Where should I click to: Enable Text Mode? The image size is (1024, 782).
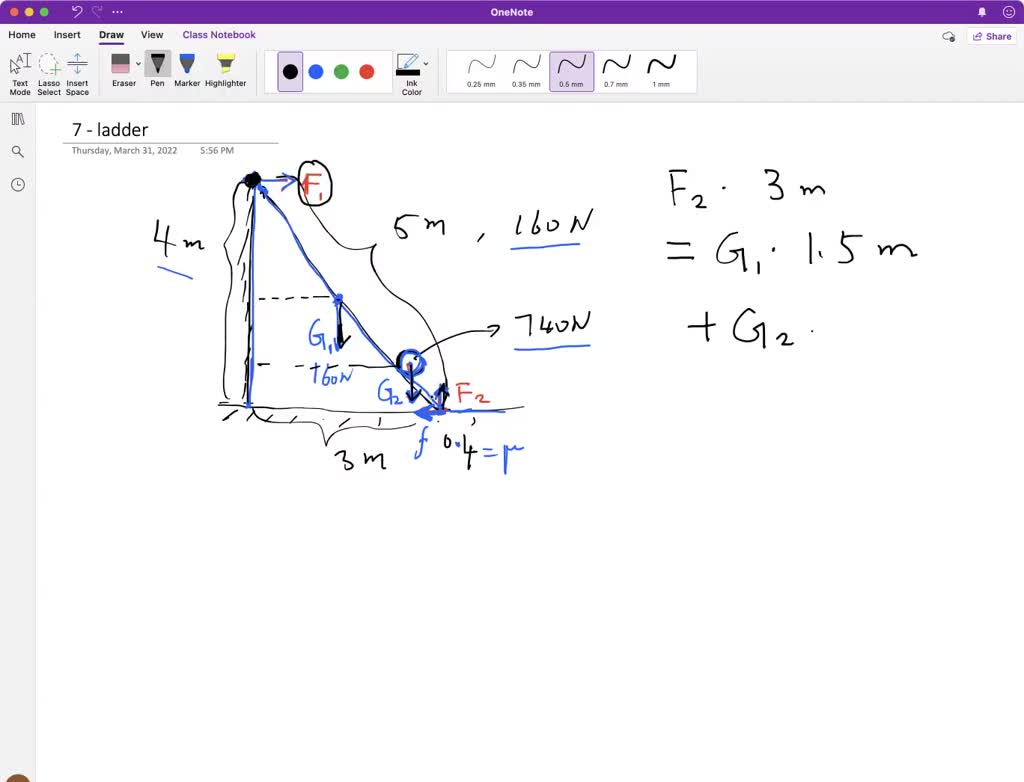[x=19, y=70]
